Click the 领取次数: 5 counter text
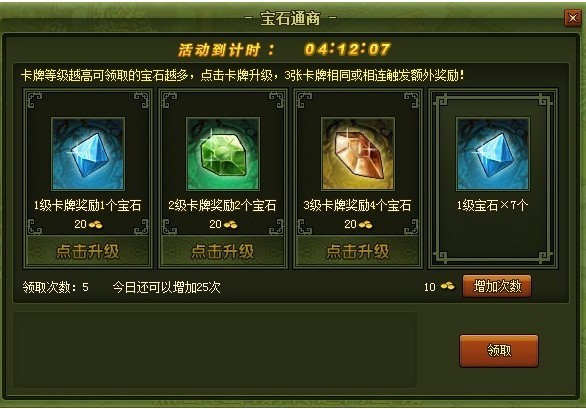The width and height of the screenshot is (586, 409). click(56, 287)
